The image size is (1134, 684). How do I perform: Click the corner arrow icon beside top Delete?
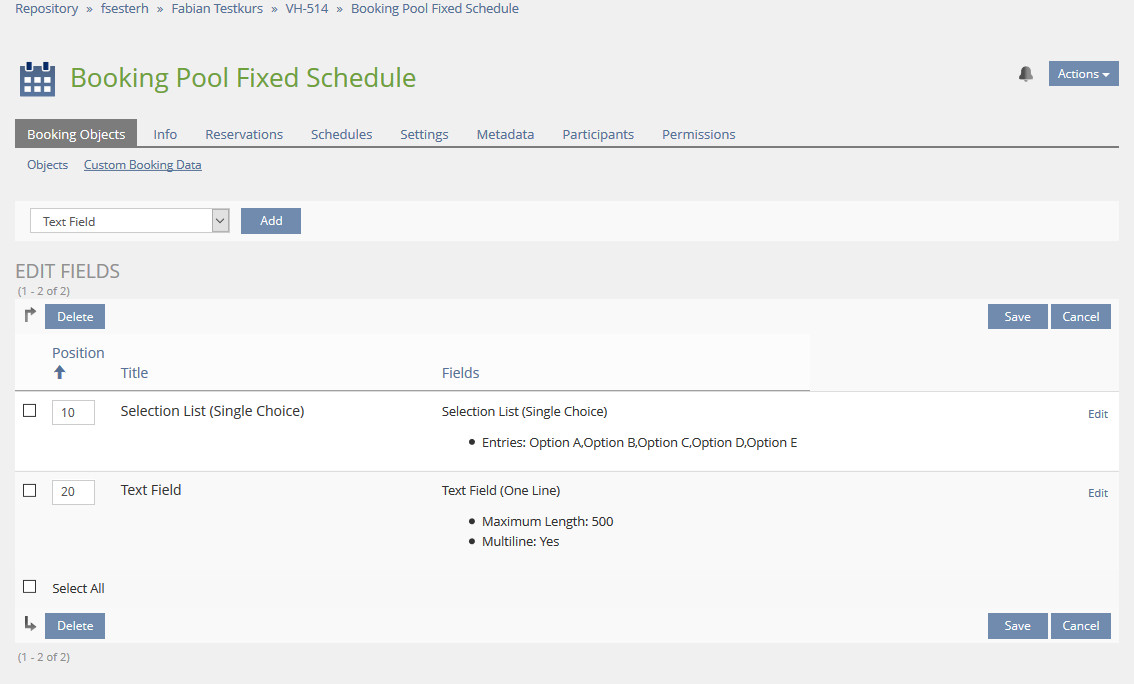click(29, 315)
